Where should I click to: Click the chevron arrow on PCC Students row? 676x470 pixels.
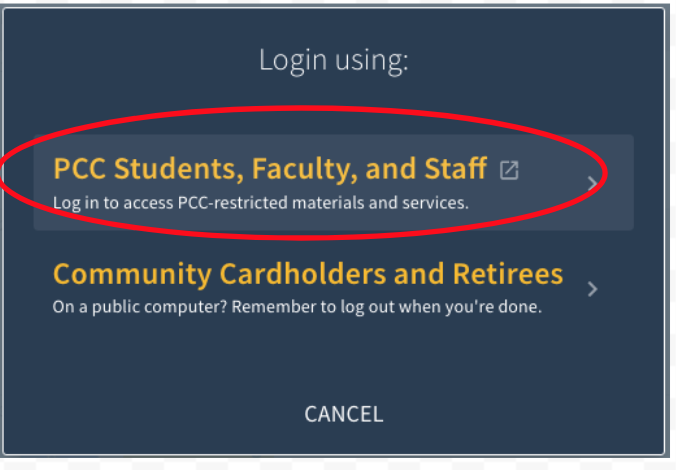pos(592,183)
